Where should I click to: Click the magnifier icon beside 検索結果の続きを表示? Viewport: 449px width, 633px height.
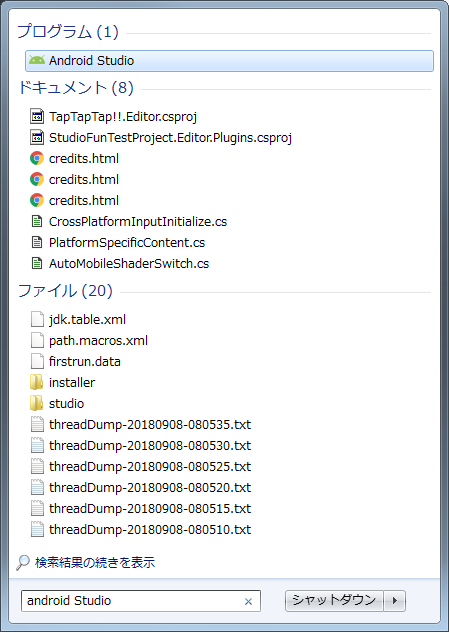[x=23, y=562]
